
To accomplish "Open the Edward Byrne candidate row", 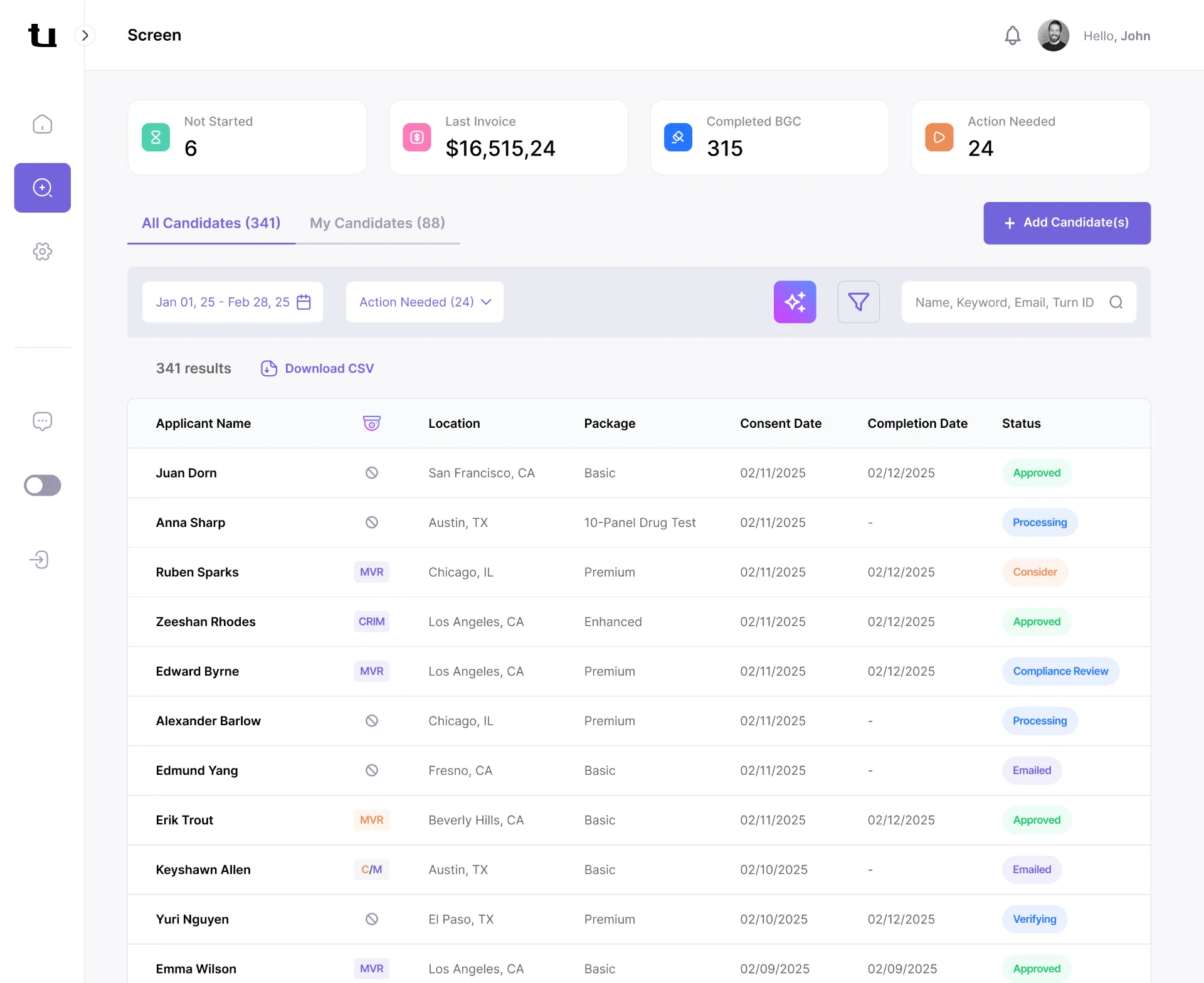I will [x=639, y=671].
